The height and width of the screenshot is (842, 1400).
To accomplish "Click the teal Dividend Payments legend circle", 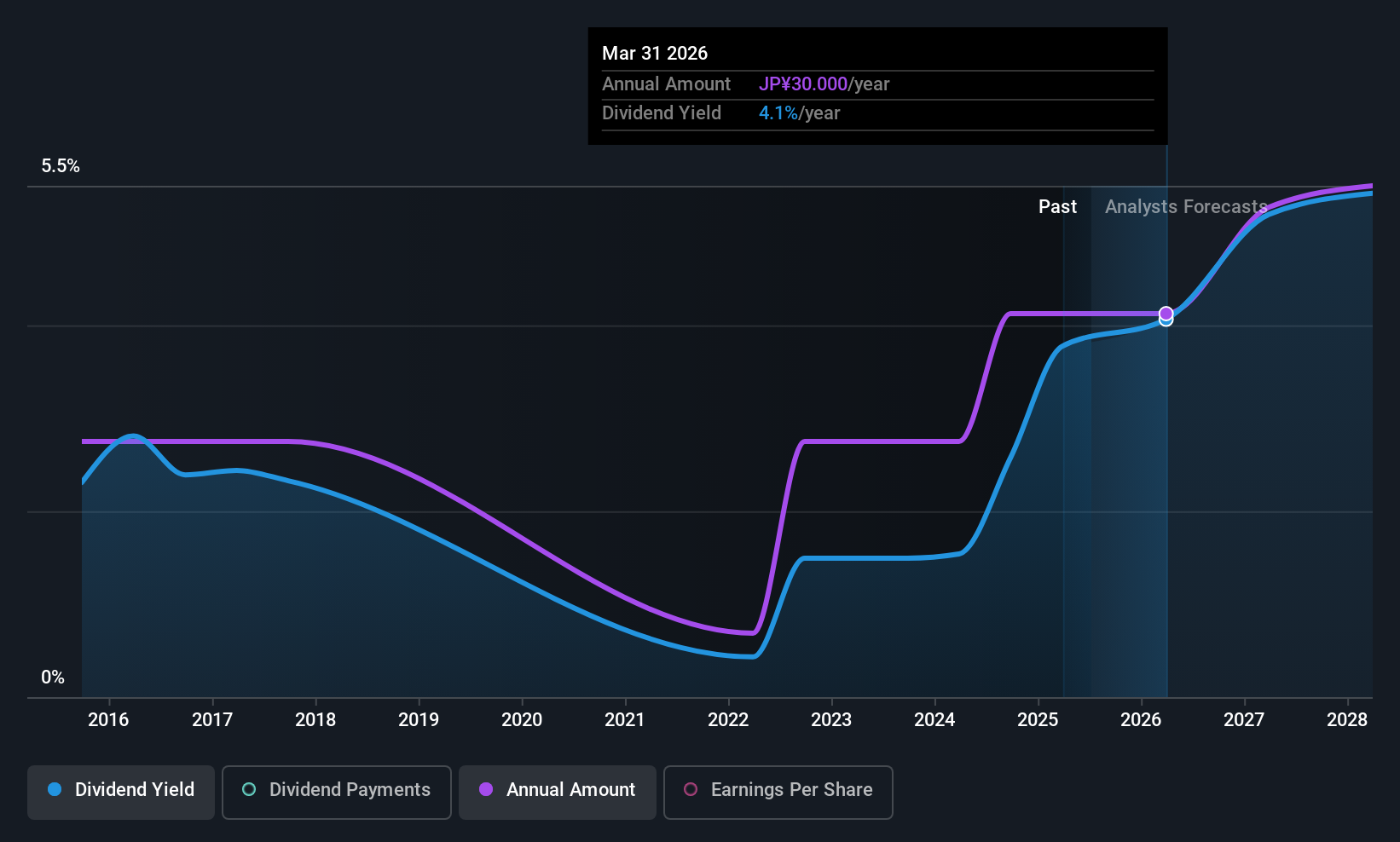I will 249,789.
